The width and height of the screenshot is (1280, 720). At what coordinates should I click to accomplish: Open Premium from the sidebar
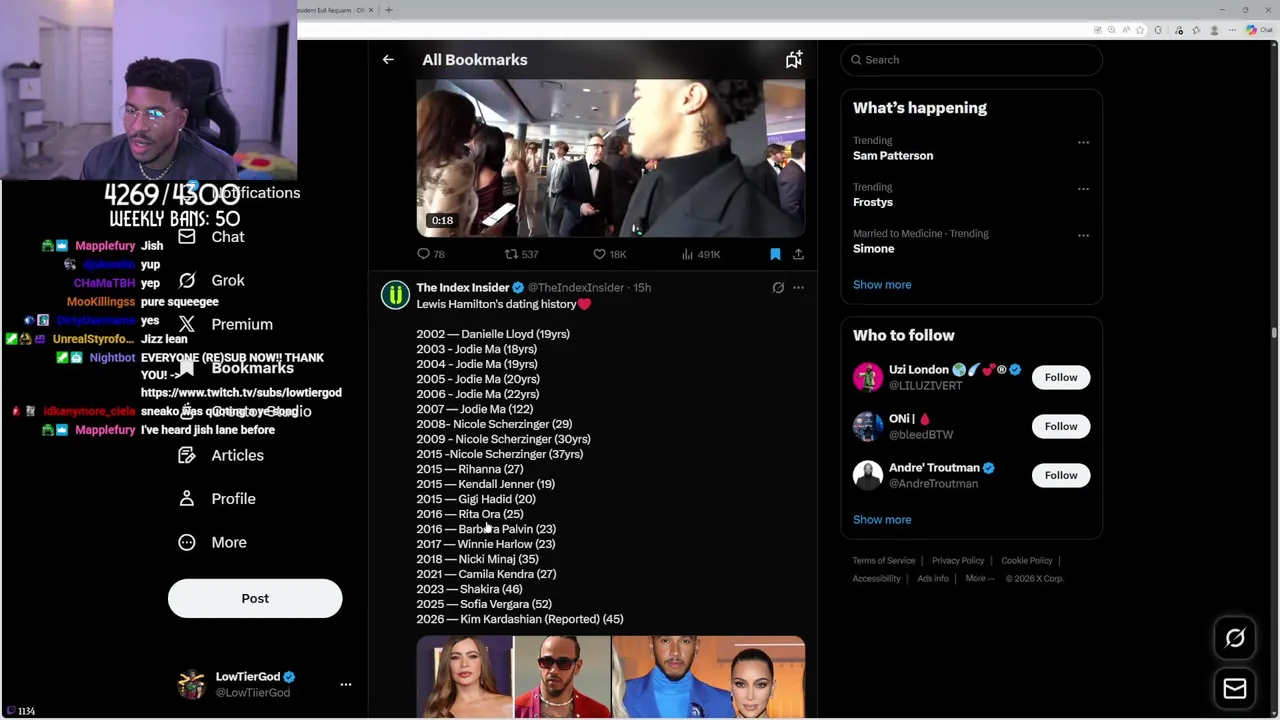225,324
